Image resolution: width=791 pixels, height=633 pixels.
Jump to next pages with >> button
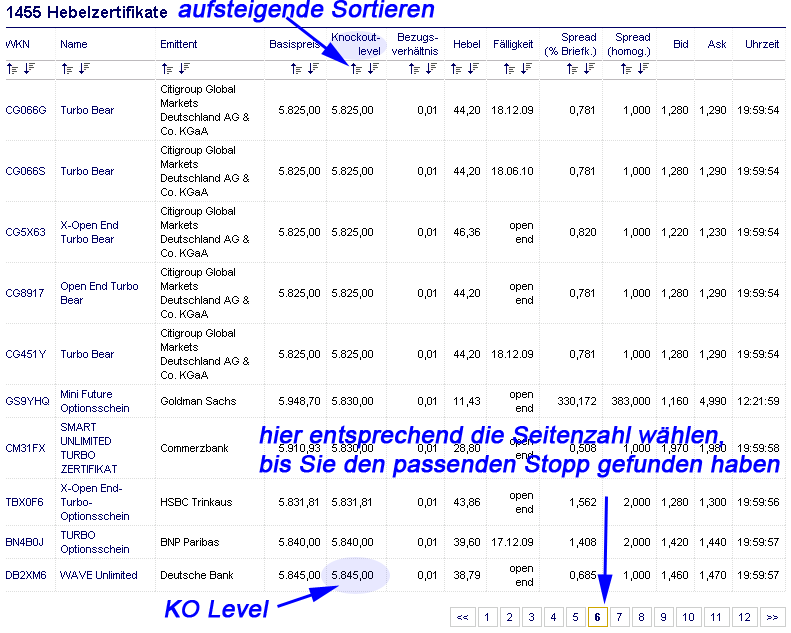coord(772,618)
